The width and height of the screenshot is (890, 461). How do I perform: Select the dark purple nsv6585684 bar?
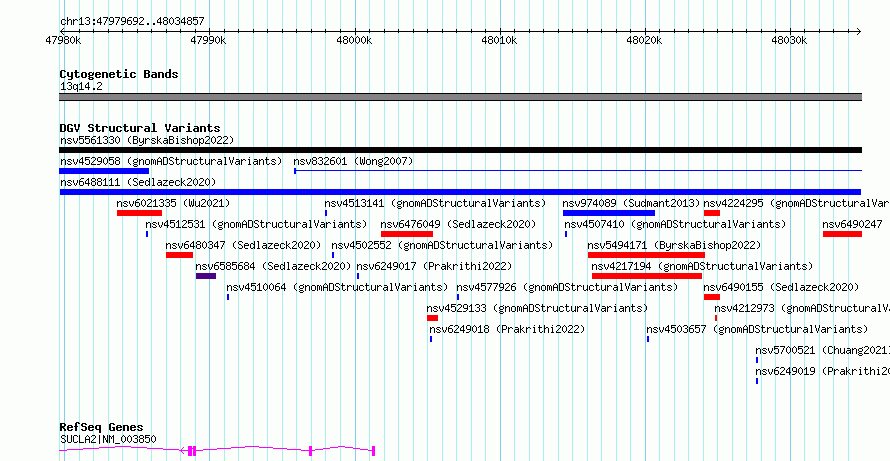click(206, 276)
